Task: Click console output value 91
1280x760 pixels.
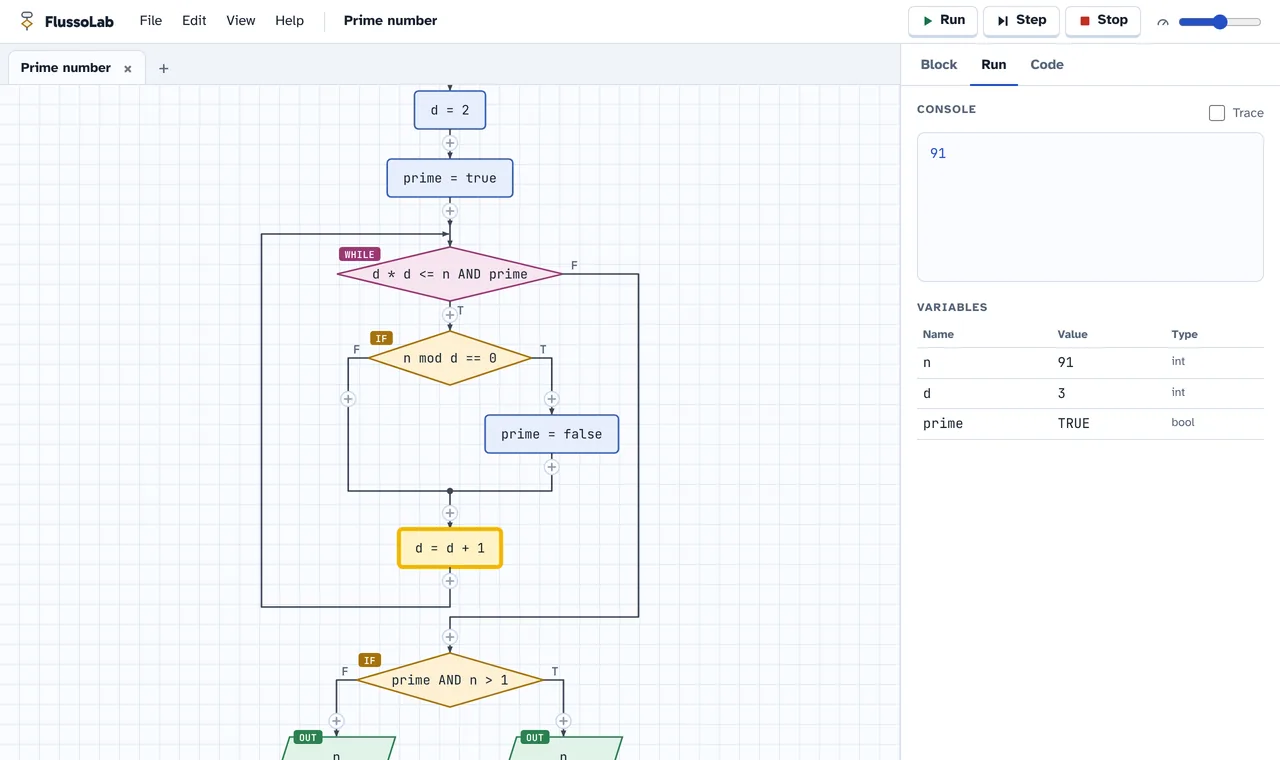Action: tap(938, 153)
